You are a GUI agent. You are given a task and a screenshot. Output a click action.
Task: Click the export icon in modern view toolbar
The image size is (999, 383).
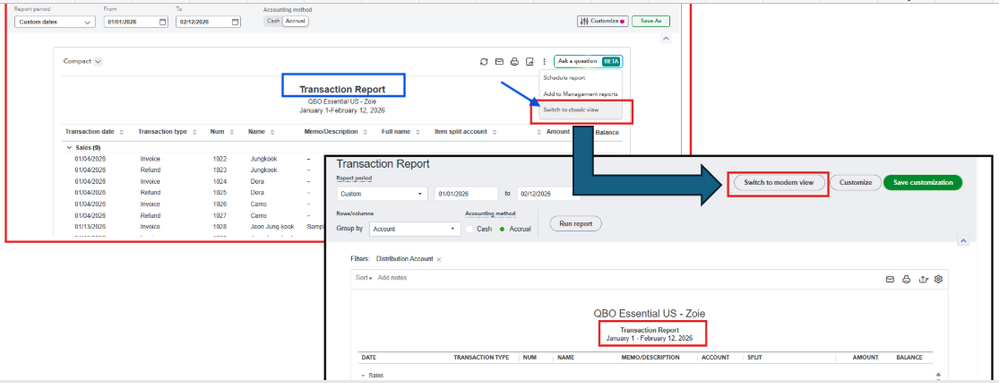click(x=529, y=61)
